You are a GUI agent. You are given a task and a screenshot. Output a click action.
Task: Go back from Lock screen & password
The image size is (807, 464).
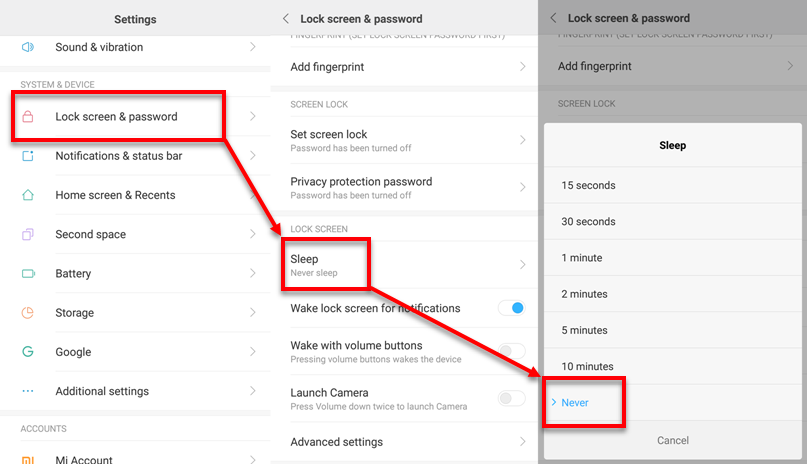point(286,18)
